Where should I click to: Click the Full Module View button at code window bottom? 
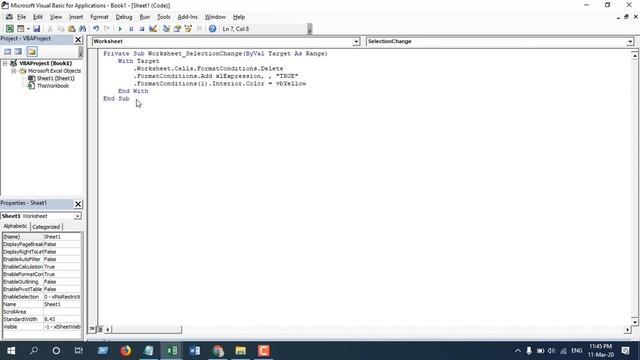(x=99, y=329)
